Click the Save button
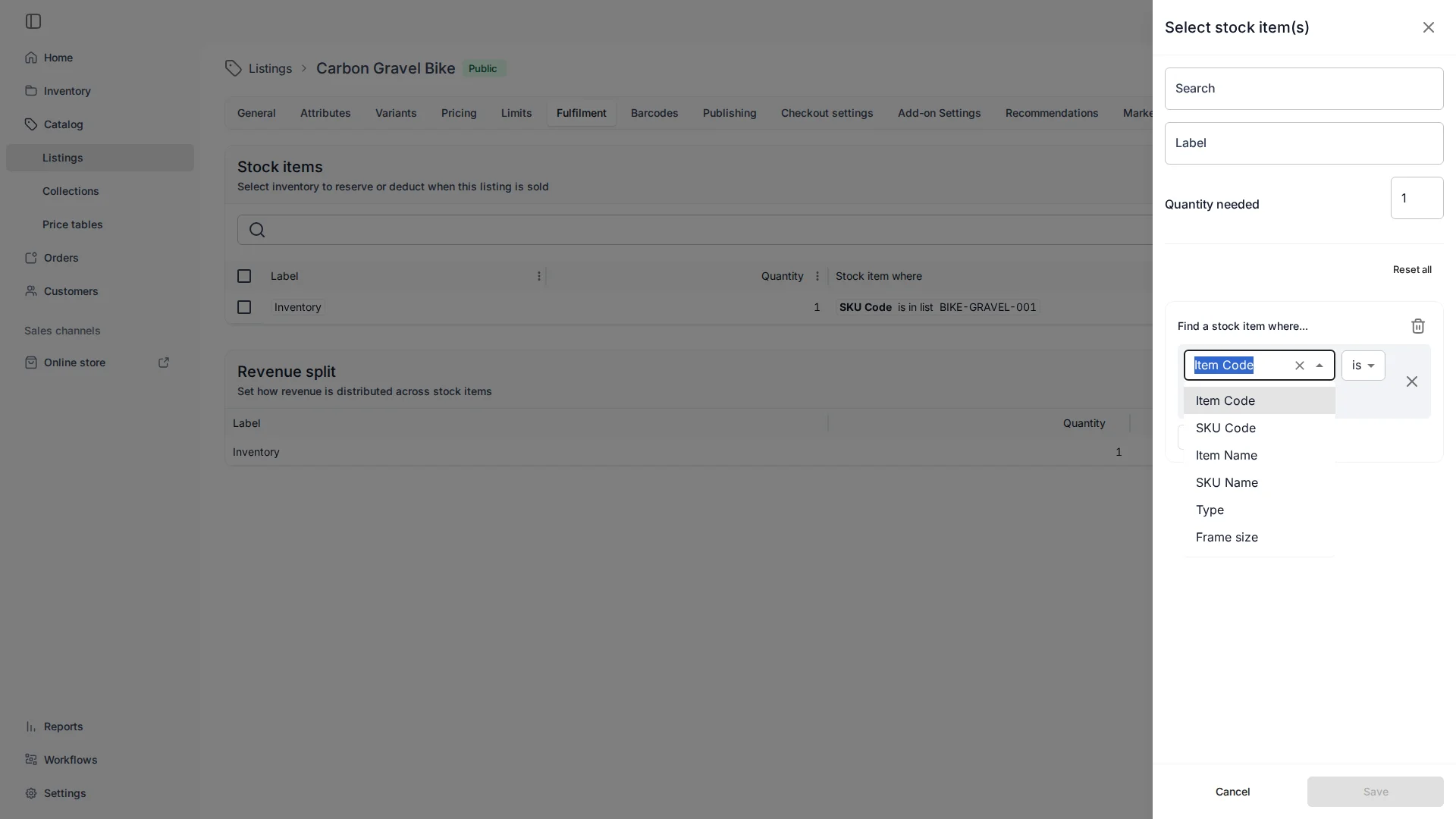Image resolution: width=1456 pixels, height=819 pixels. pyautogui.click(x=1376, y=792)
